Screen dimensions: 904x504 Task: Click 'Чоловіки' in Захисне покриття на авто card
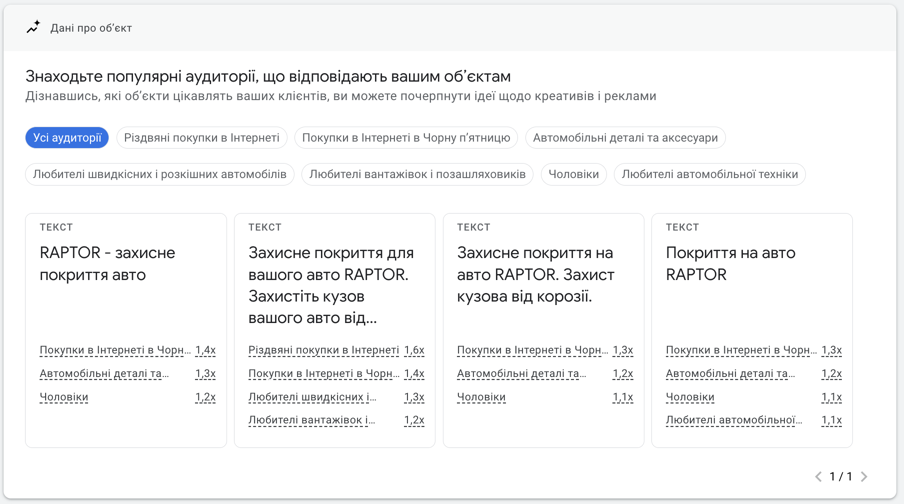click(x=481, y=397)
